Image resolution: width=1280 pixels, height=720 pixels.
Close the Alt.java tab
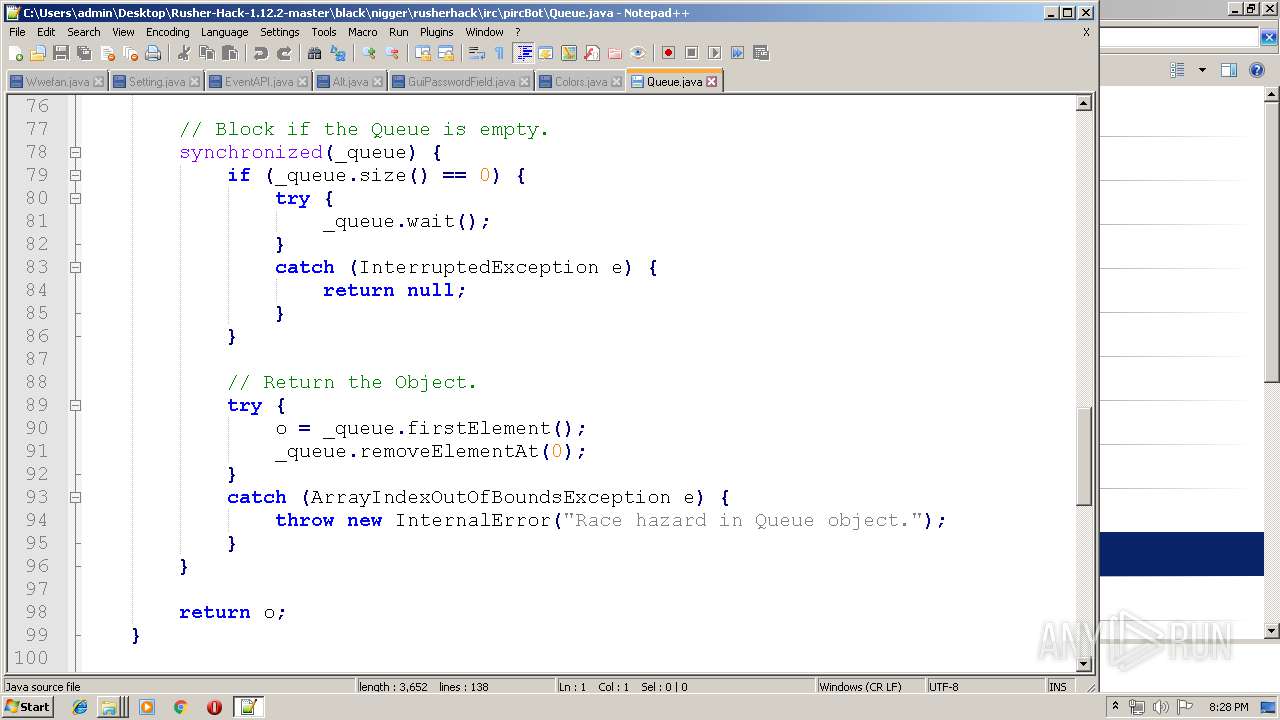click(x=377, y=82)
